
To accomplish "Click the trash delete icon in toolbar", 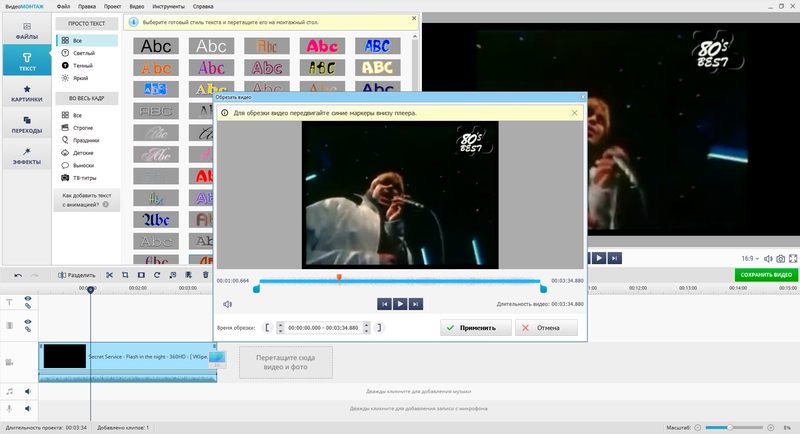I will point(206,275).
